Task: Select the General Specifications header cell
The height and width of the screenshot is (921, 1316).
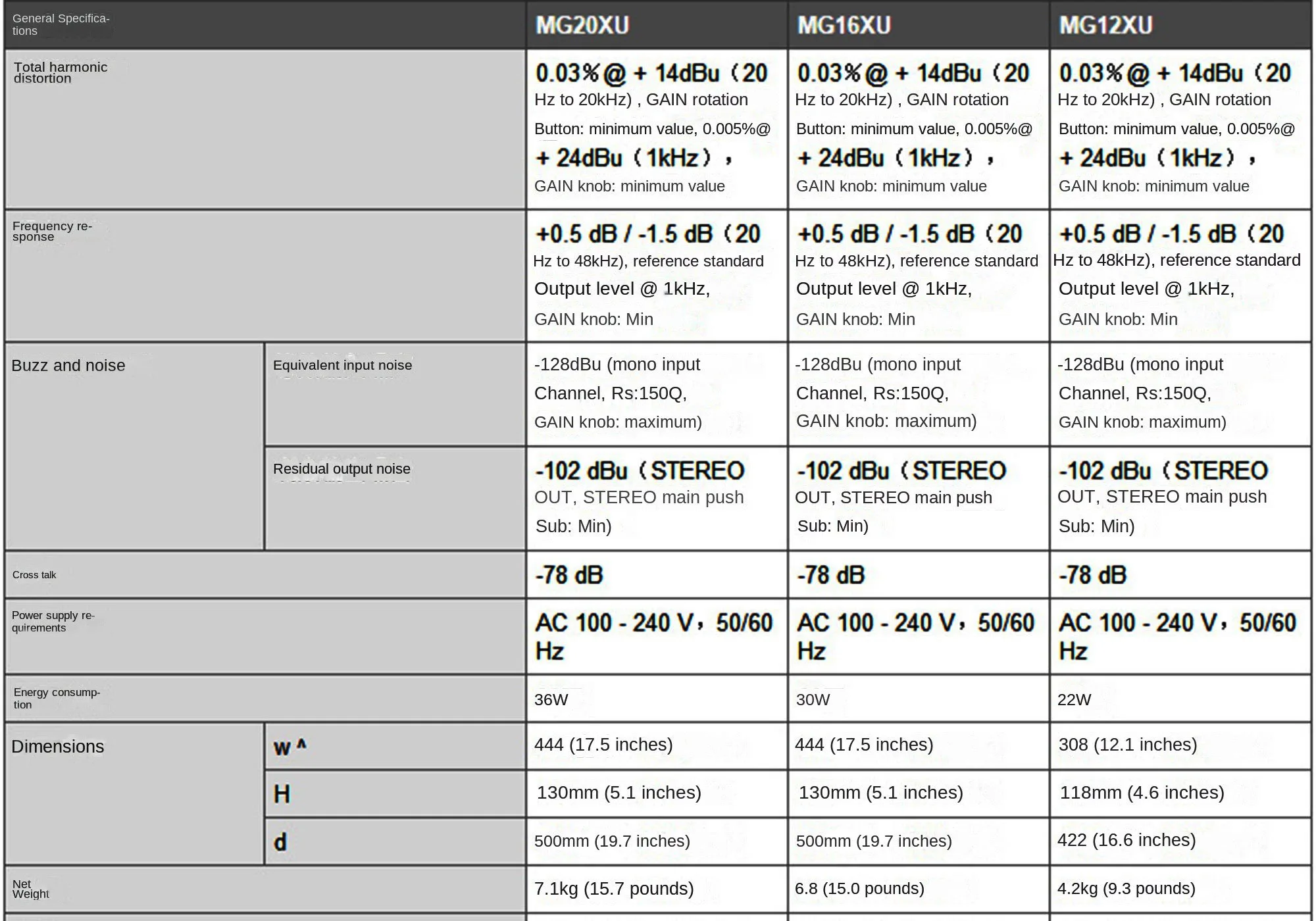Action: click(x=61, y=24)
